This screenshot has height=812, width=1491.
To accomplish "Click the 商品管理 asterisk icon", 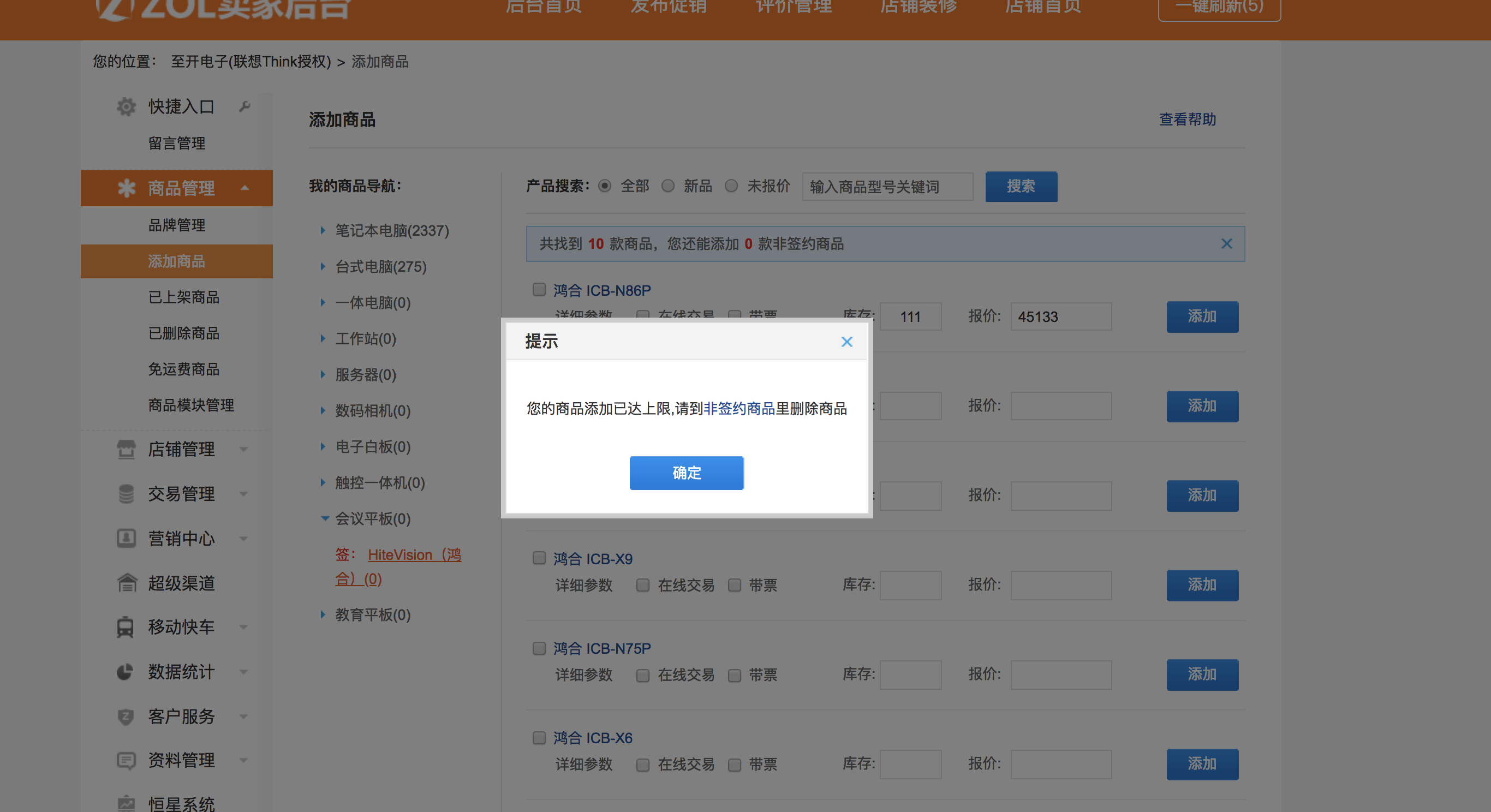I will coord(126,188).
